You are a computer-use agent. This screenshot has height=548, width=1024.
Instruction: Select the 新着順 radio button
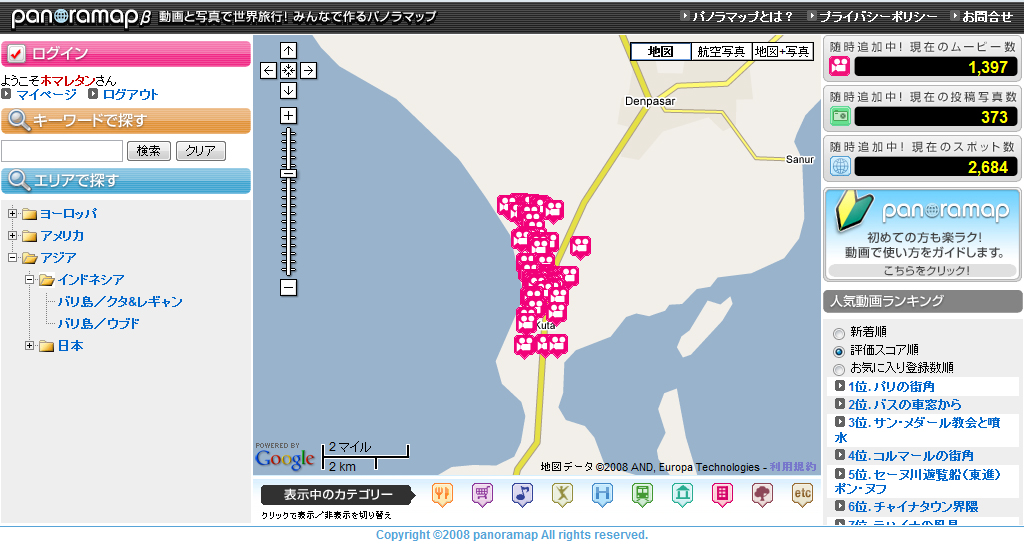(839, 334)
